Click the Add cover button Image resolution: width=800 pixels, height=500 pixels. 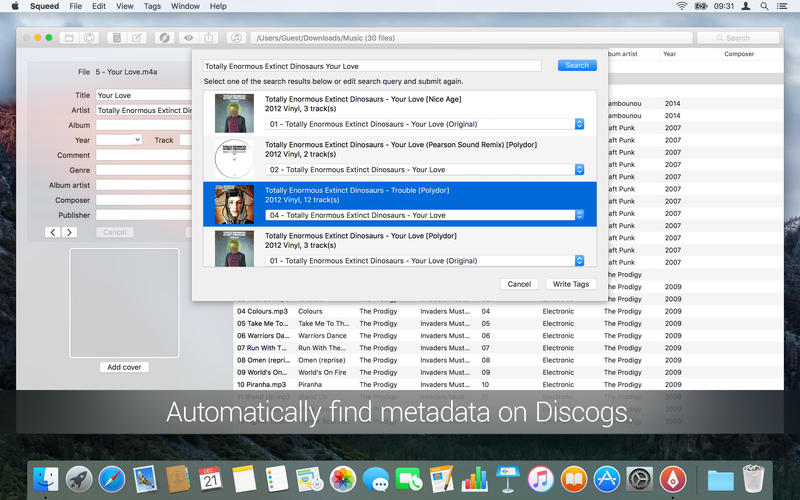click(124, 367)
